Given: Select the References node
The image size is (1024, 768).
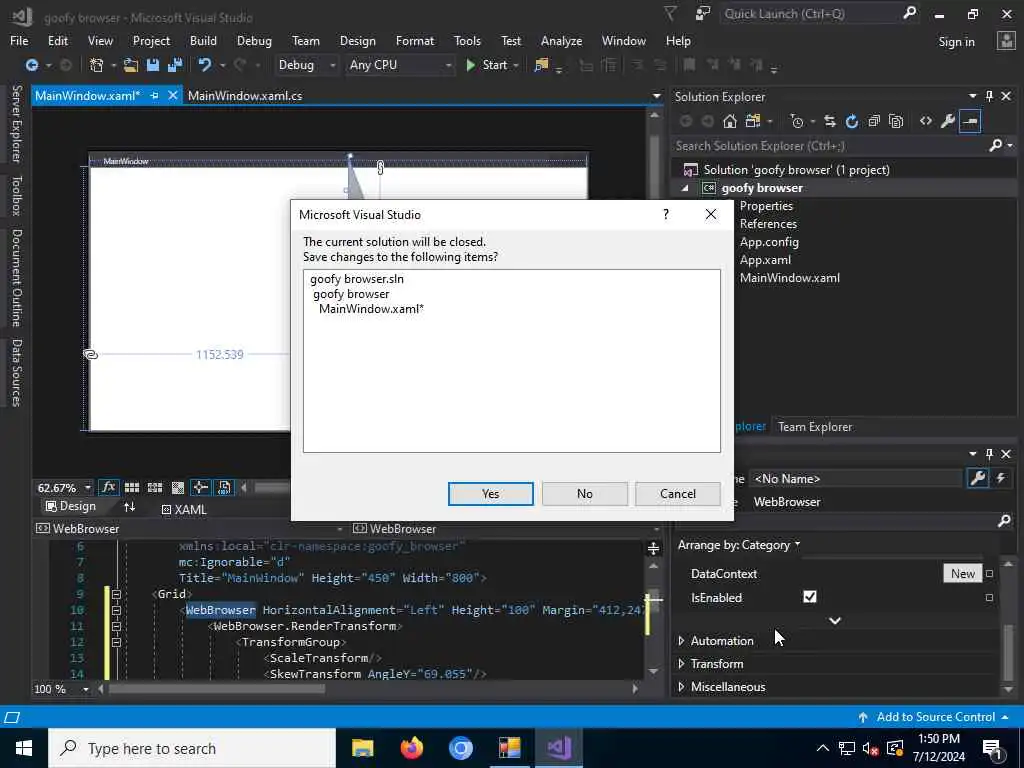Looking at the screenshot, I should [768, 223].
